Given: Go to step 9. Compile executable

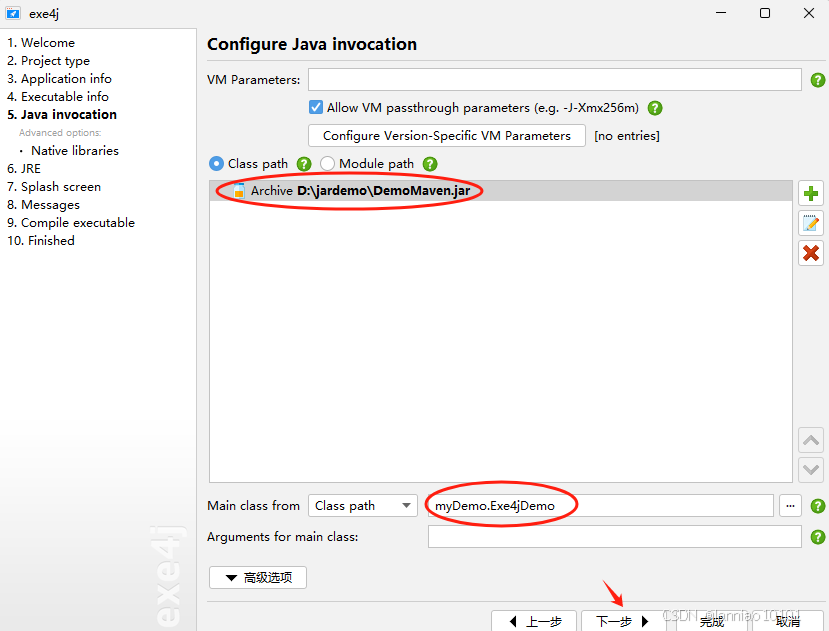Looking at the screenshot, I should (71, 222).
